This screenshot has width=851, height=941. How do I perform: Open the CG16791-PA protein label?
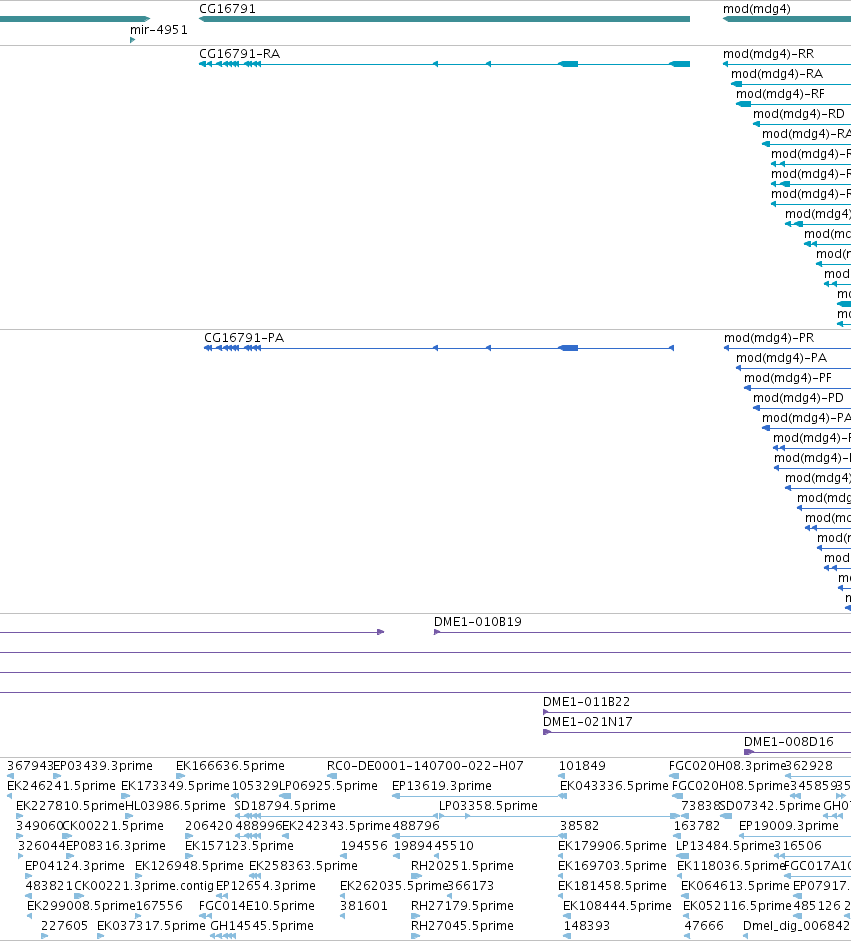click(244, 338)
